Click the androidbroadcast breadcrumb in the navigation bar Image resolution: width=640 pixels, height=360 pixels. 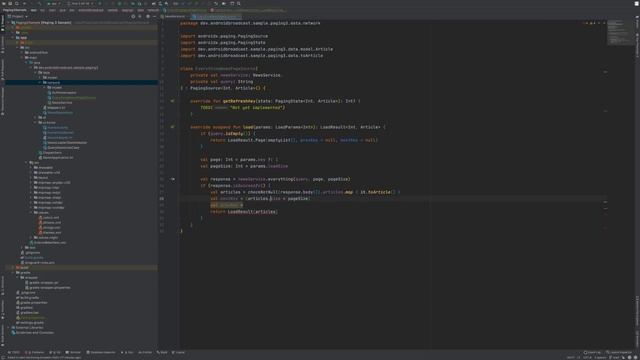91,10
